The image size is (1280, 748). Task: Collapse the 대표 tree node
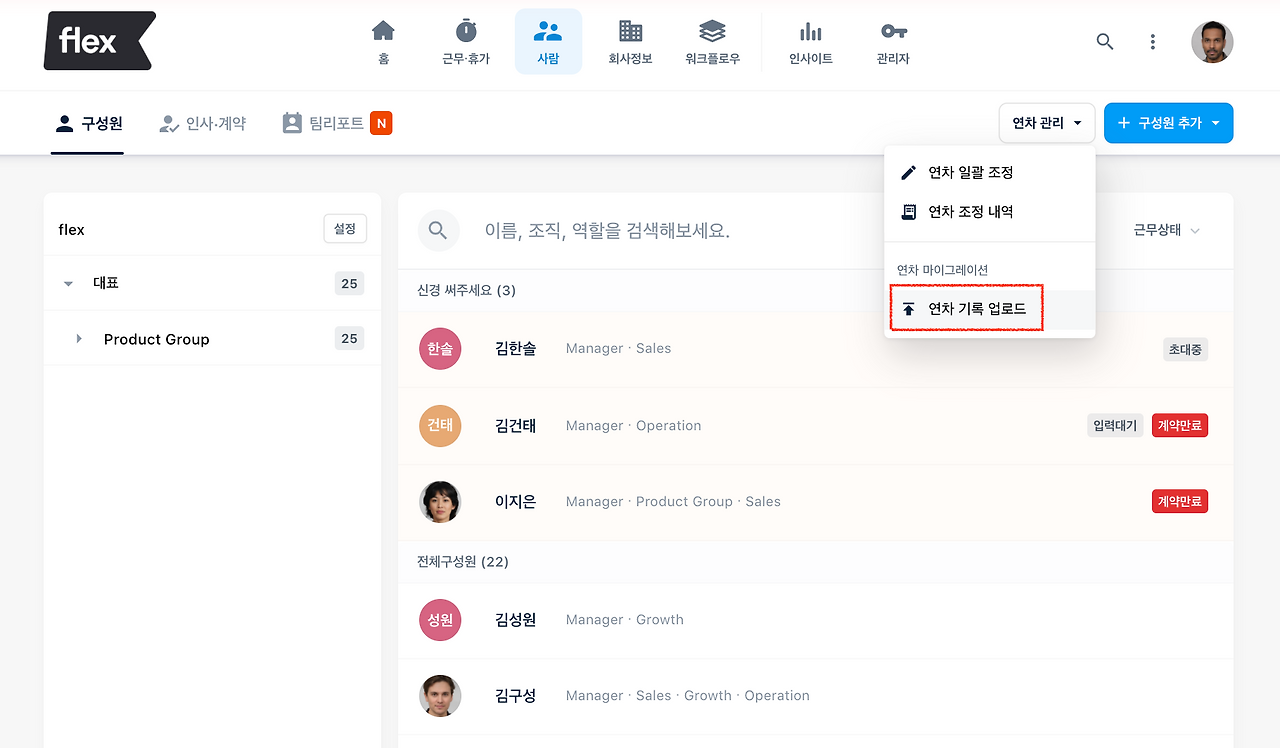tap(68, 283)
